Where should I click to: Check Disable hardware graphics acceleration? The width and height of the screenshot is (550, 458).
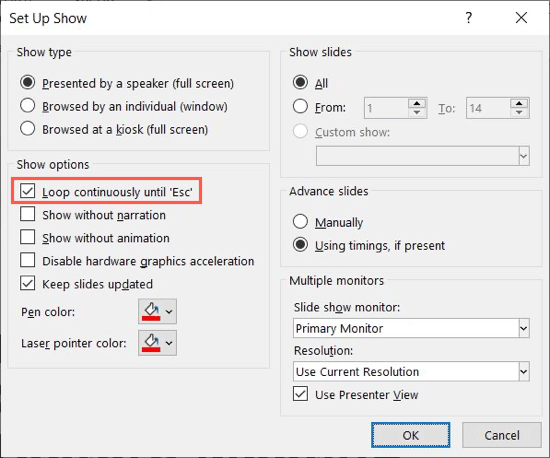pyautogui.click(x=27, y=260)
